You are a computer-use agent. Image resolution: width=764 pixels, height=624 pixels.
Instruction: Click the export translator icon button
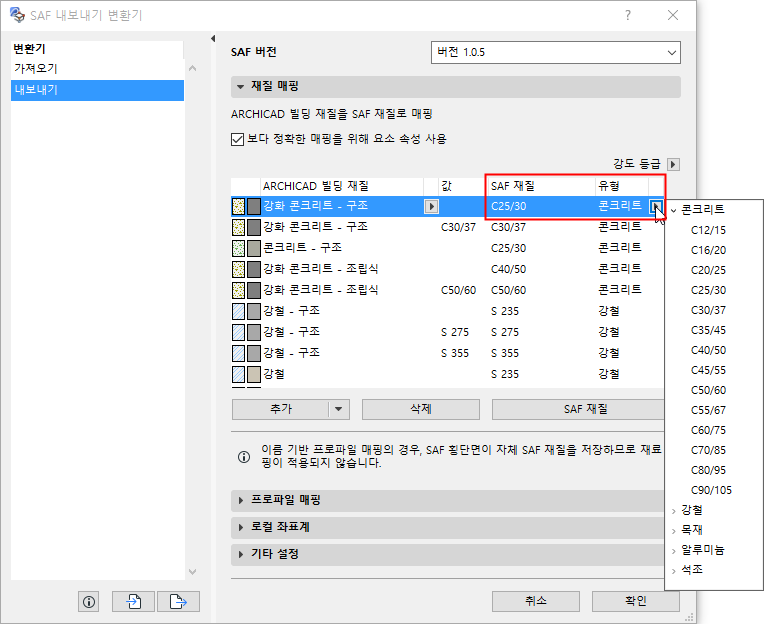(178, 602)
